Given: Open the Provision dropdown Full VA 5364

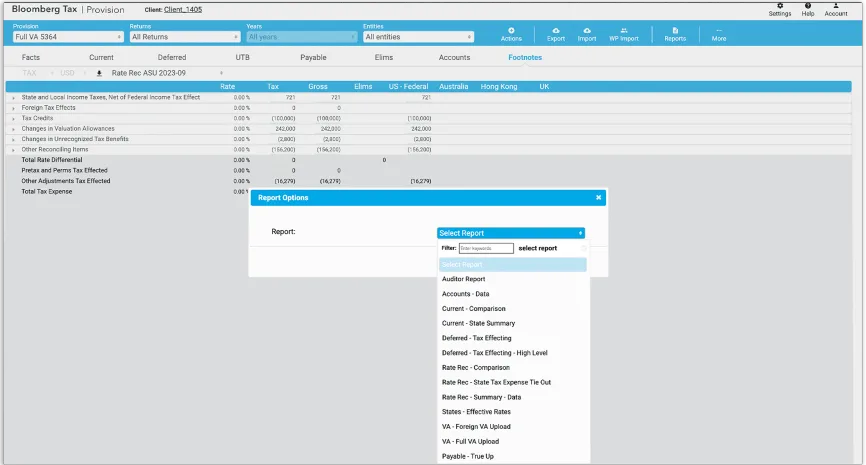Looking at the screenshot, I should click(x=68, y=37).
